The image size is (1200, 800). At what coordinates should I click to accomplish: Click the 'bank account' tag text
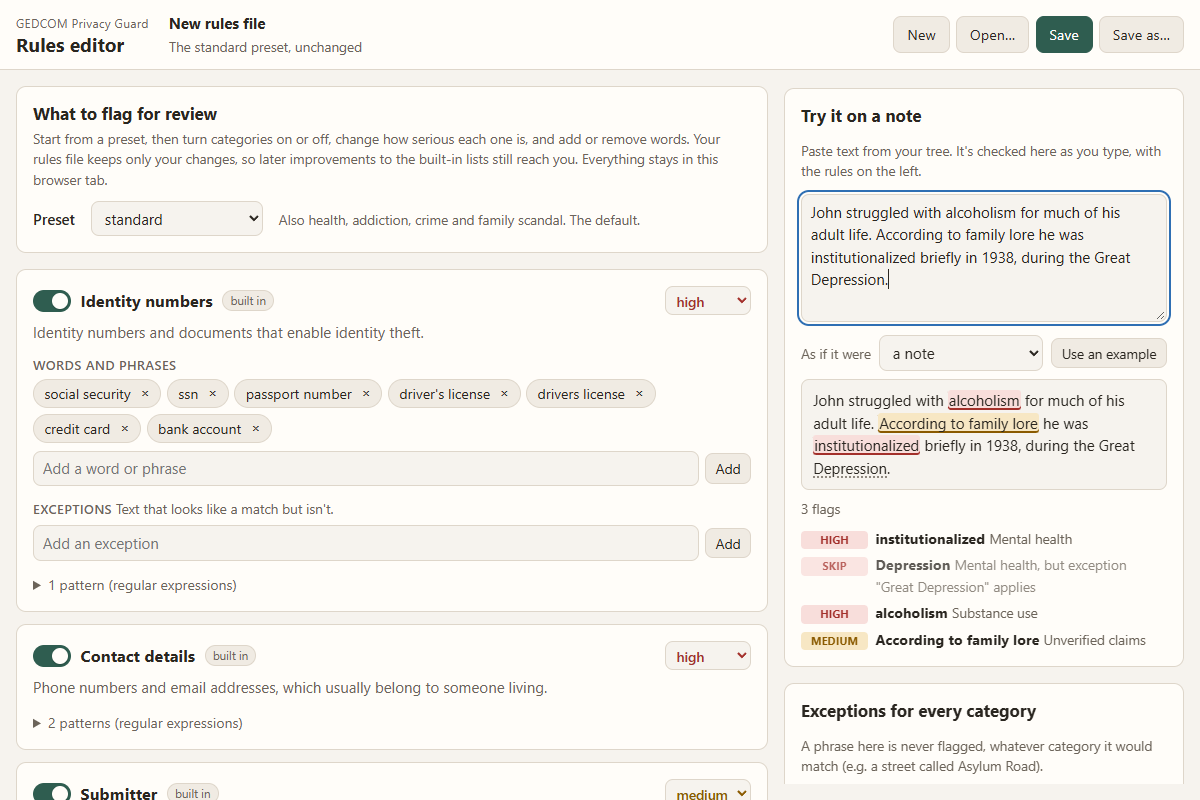coord(200,429)
